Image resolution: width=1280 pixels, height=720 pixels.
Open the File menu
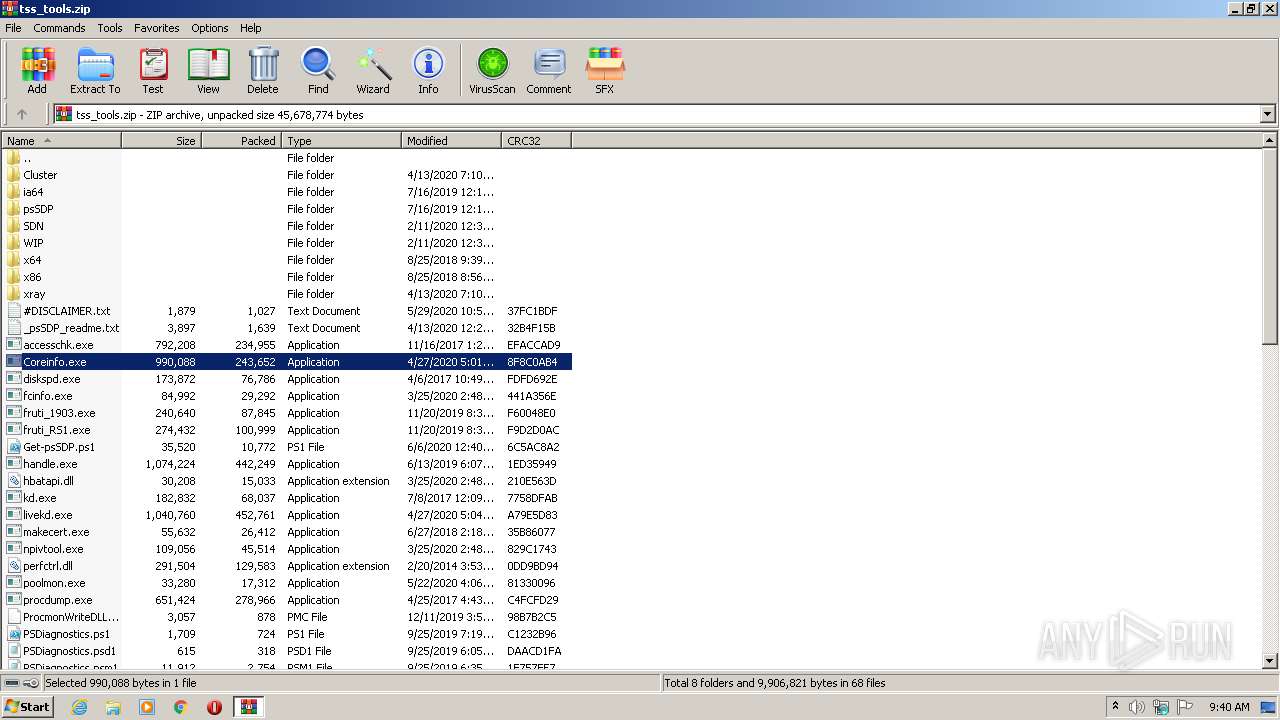pos(13,28)
